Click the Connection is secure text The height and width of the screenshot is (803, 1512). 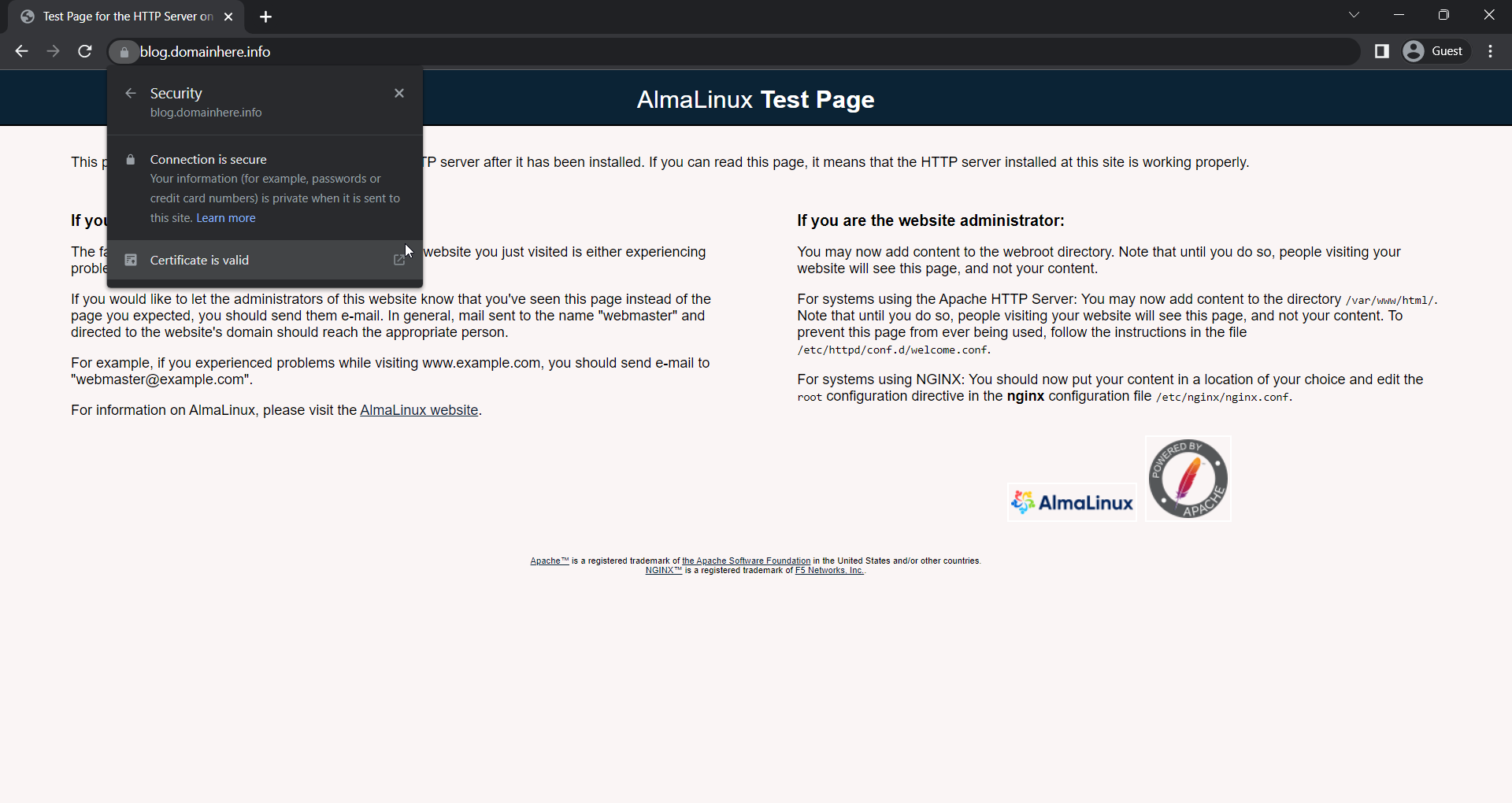pos(209,160)
